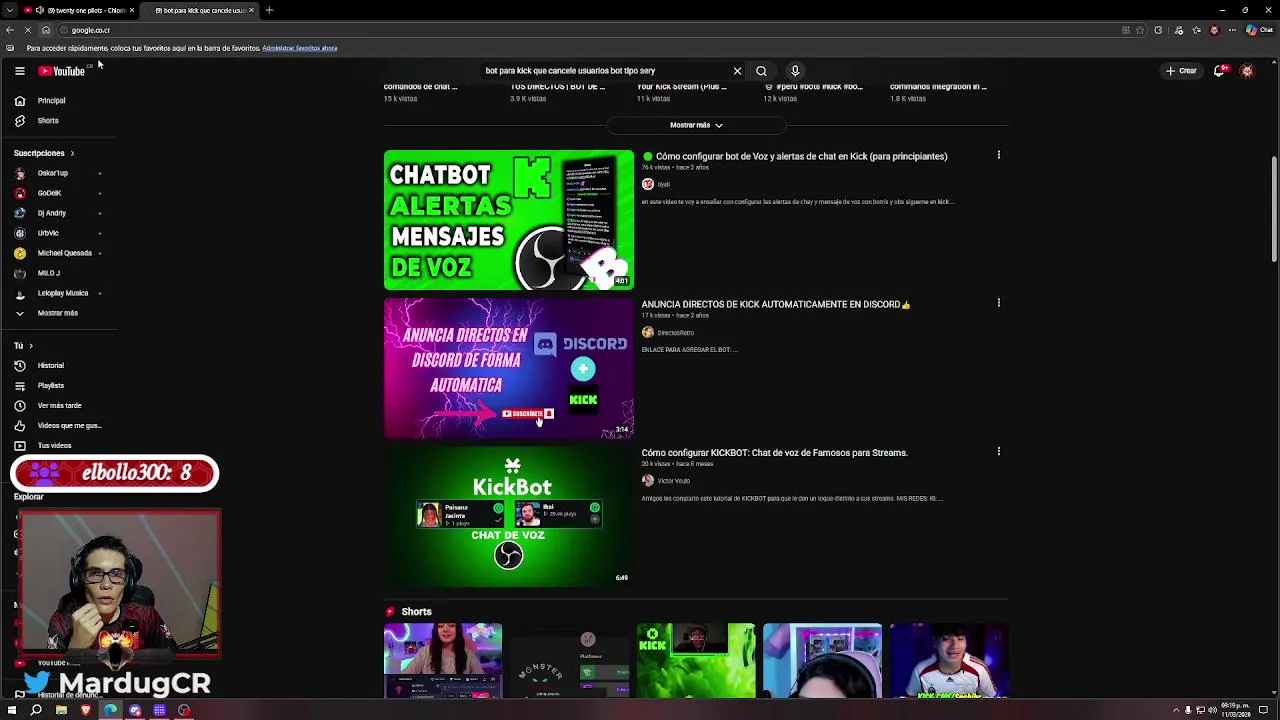Switch to the twenty one pilots tab

tap(78, 10)
